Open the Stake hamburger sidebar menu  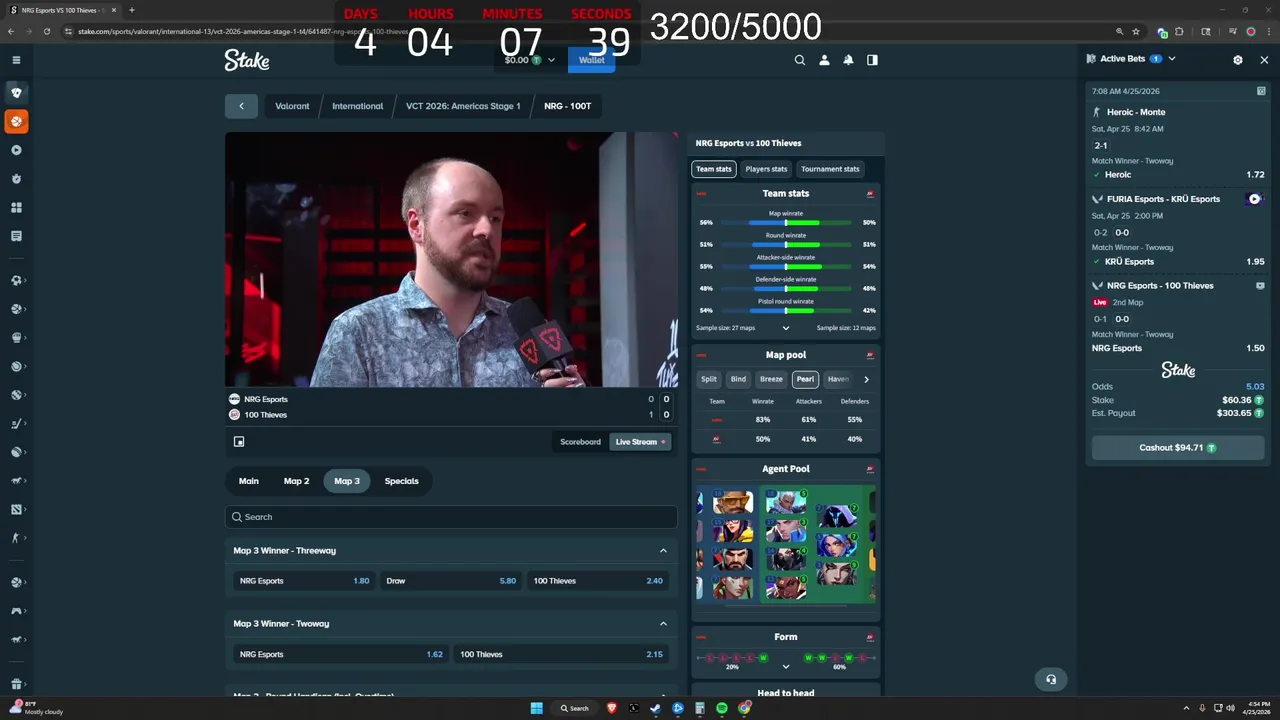[x=16, y=60]
